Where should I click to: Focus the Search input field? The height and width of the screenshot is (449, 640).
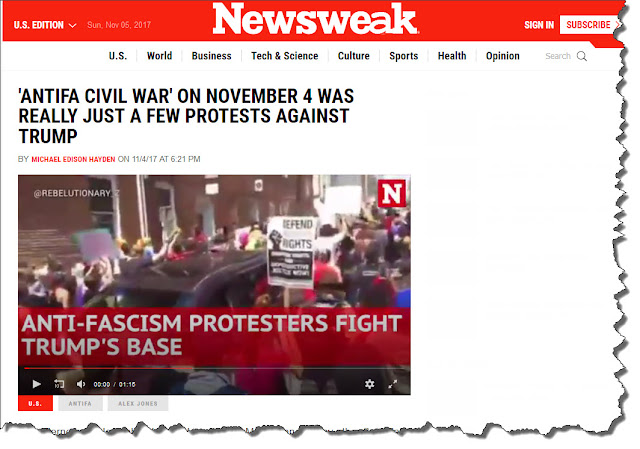click(x=558, y=56)
